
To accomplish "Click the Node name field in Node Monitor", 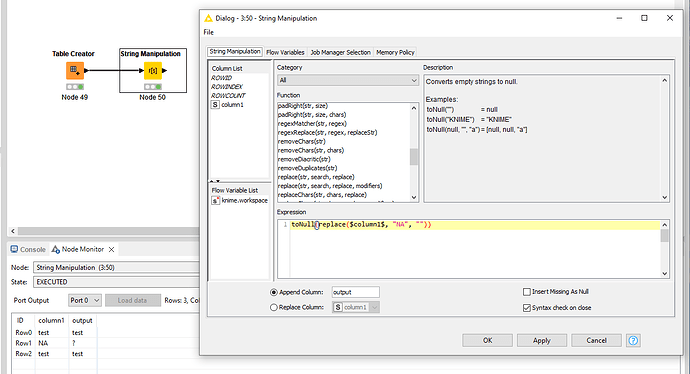I will point(116,268).
